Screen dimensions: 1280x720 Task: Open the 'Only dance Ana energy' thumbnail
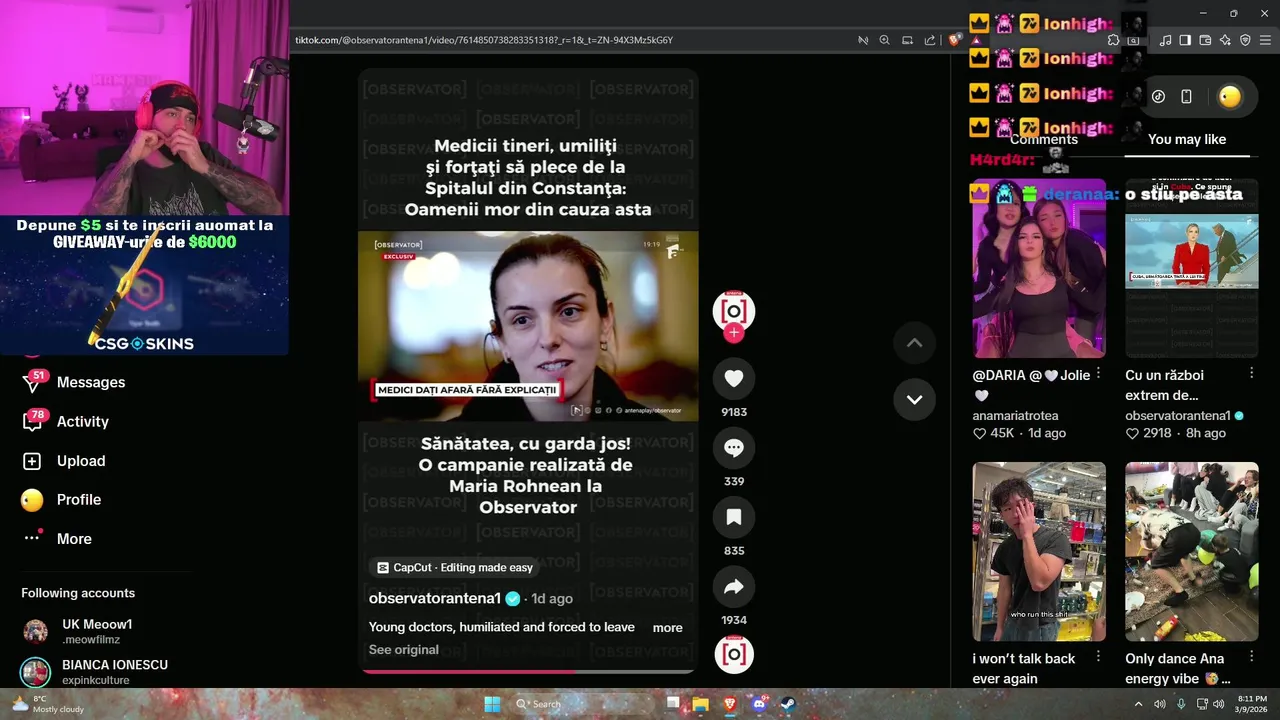coord(1191,551)
